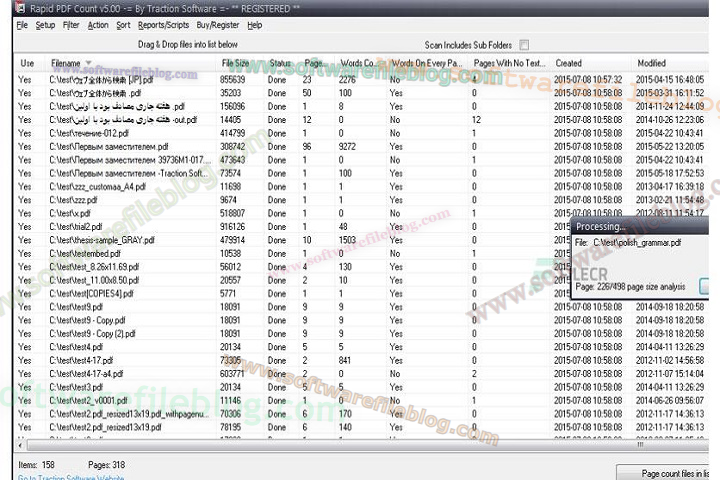Select the row C:\test\zzz_customaa_A4.pdf
The width and height of the screenshot is (720, 480).
point(362,187)
